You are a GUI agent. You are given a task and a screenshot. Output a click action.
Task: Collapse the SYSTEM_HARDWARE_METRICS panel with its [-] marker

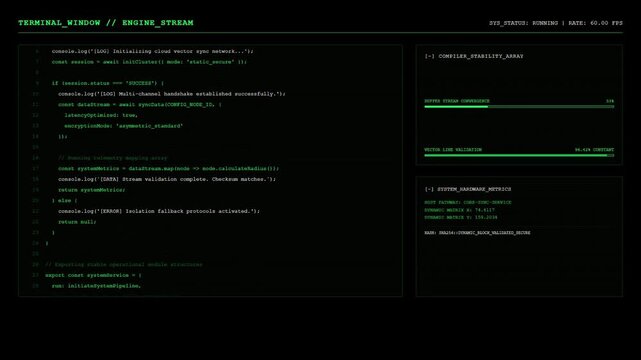(x=429, y=189)
